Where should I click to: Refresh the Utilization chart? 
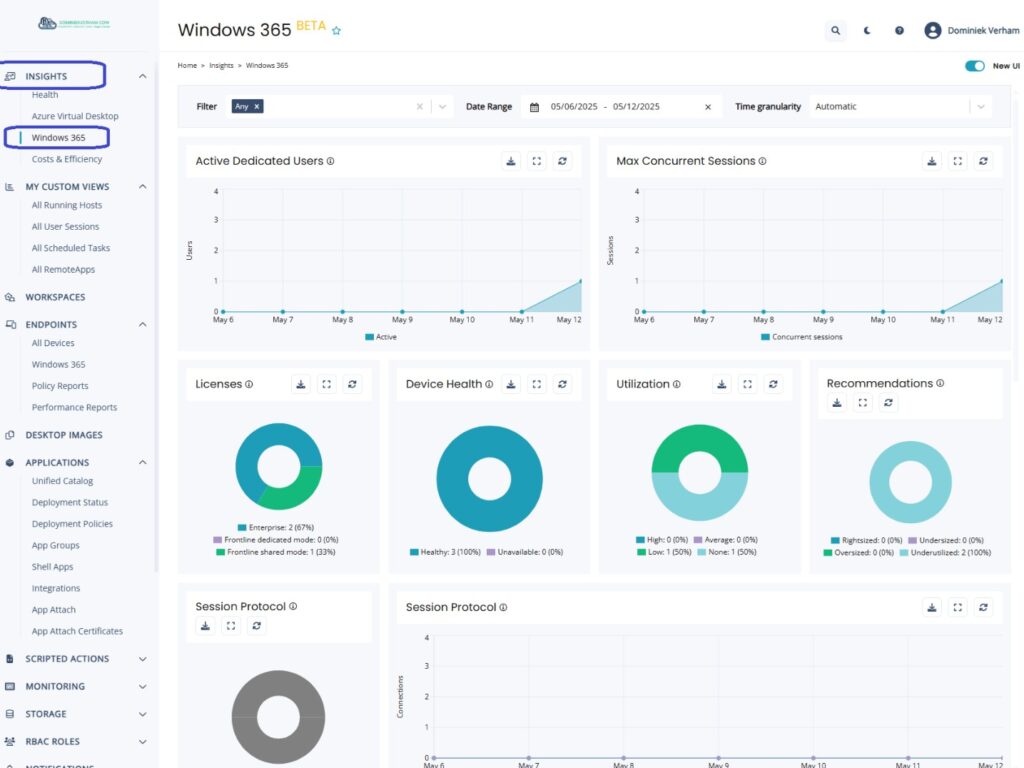[x=773, y=384]
